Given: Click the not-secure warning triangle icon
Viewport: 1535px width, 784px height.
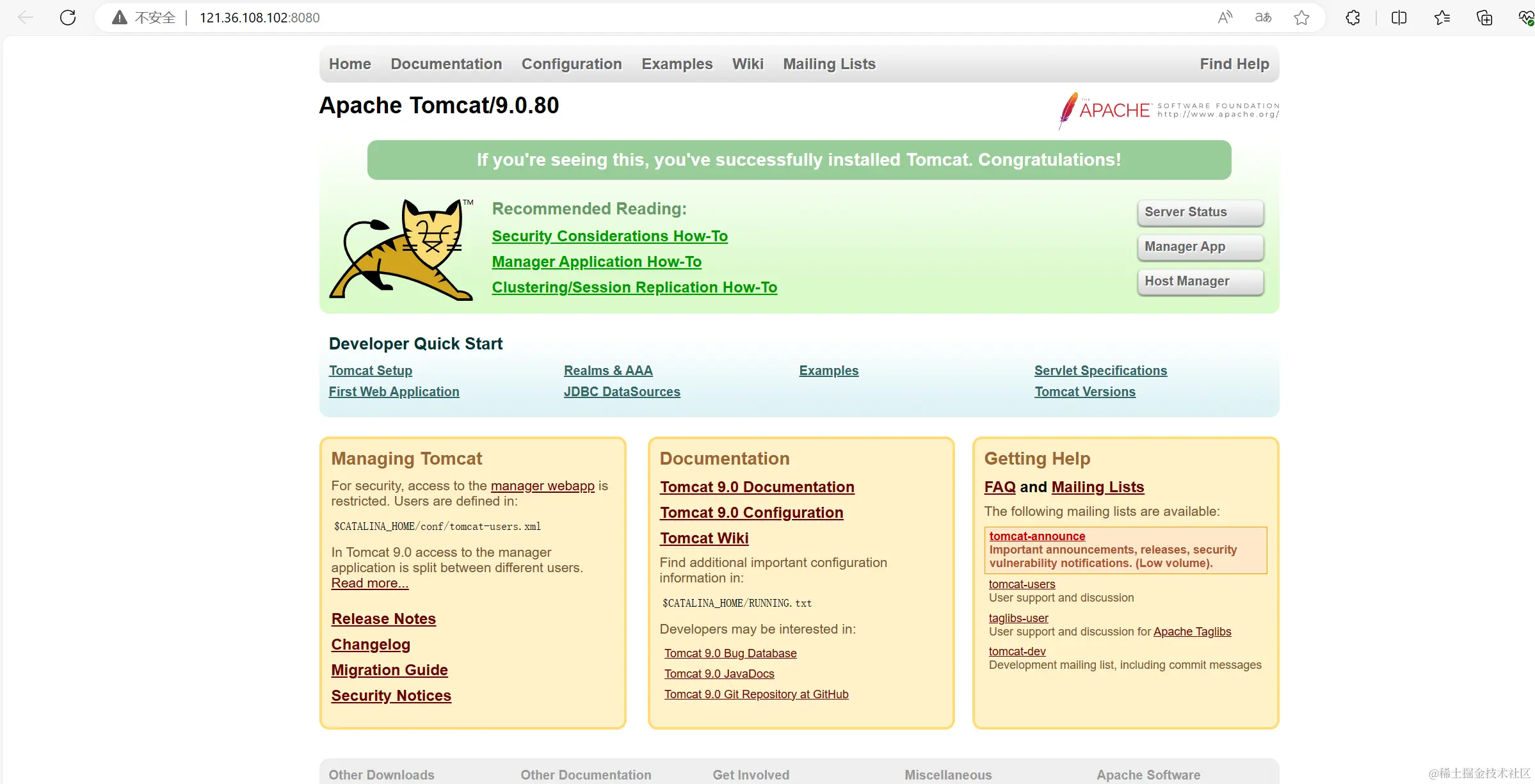Looking at the screenshot, I should 120,17.
